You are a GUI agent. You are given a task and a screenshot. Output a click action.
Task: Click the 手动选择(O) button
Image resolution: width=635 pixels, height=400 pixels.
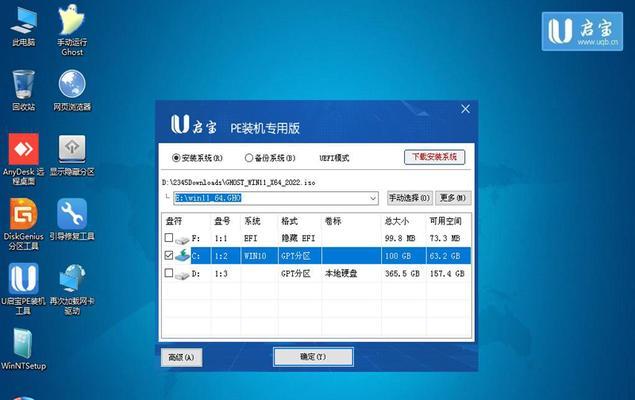click(x=409, y=198)
